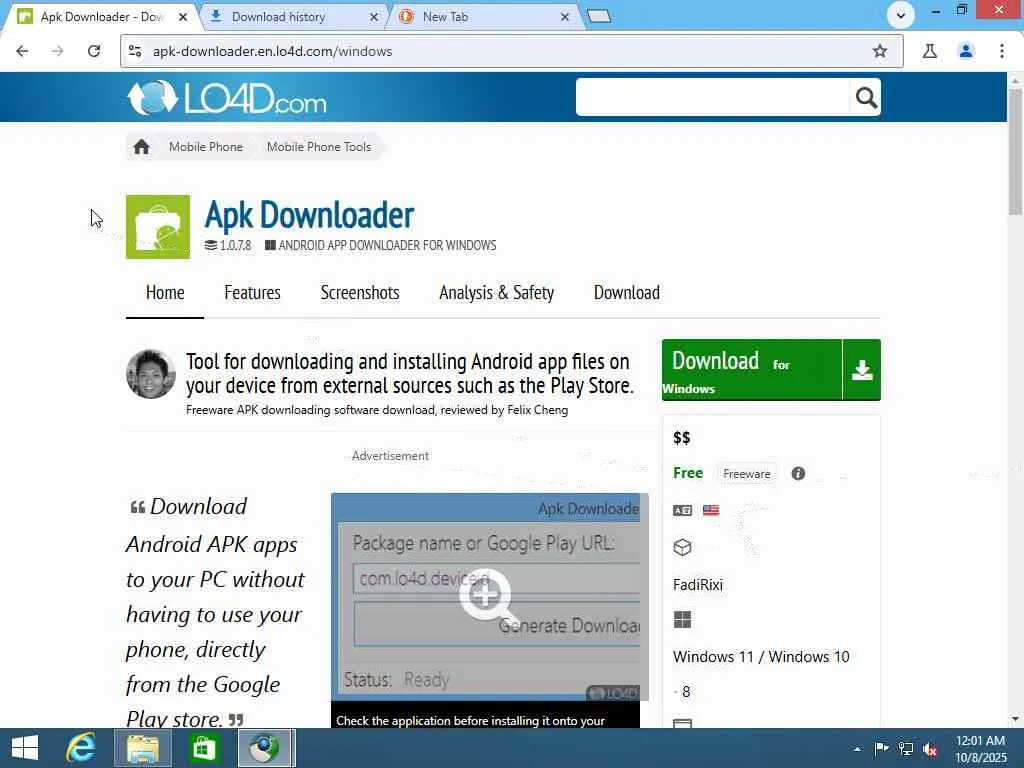Click the version 1.0.7.8 label
This screenshot has height=768, width=1024.
pyautogui.click(x=228, y=246)
